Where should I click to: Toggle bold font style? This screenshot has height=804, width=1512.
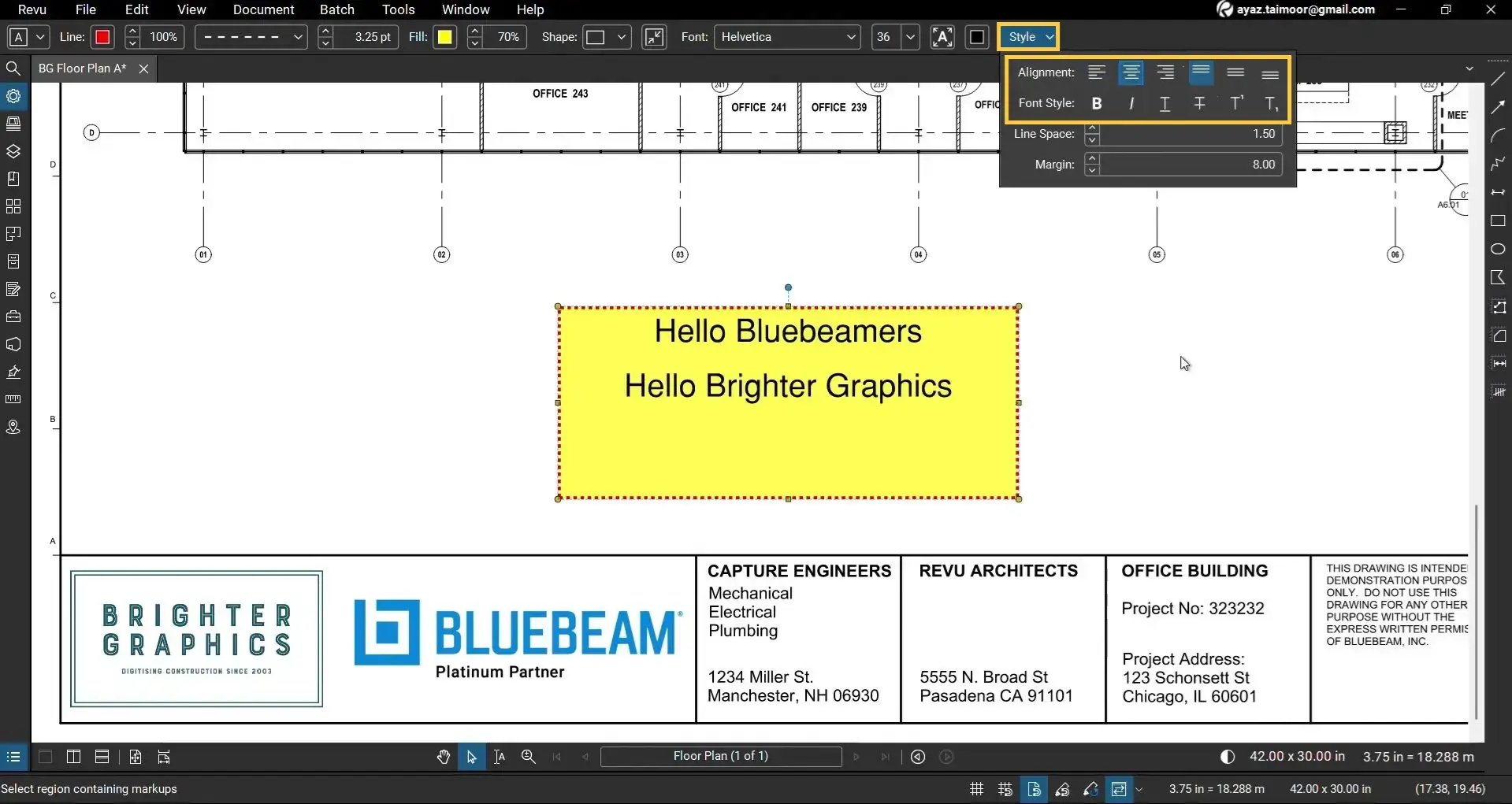tap(1096, 103)
